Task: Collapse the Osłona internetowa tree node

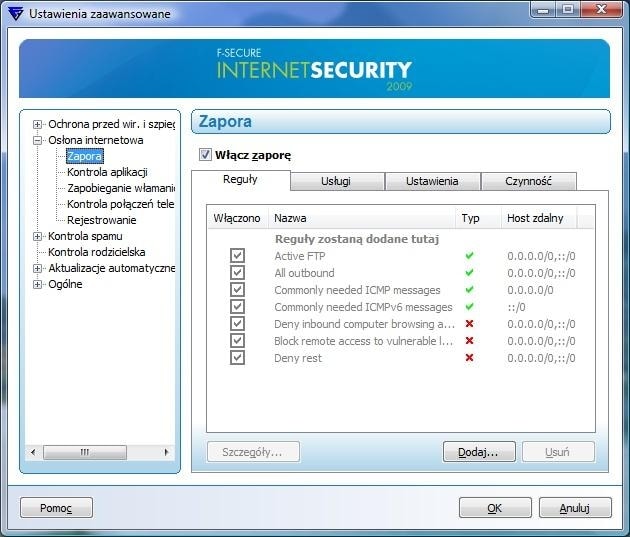Action: click(x=38, y=141)
